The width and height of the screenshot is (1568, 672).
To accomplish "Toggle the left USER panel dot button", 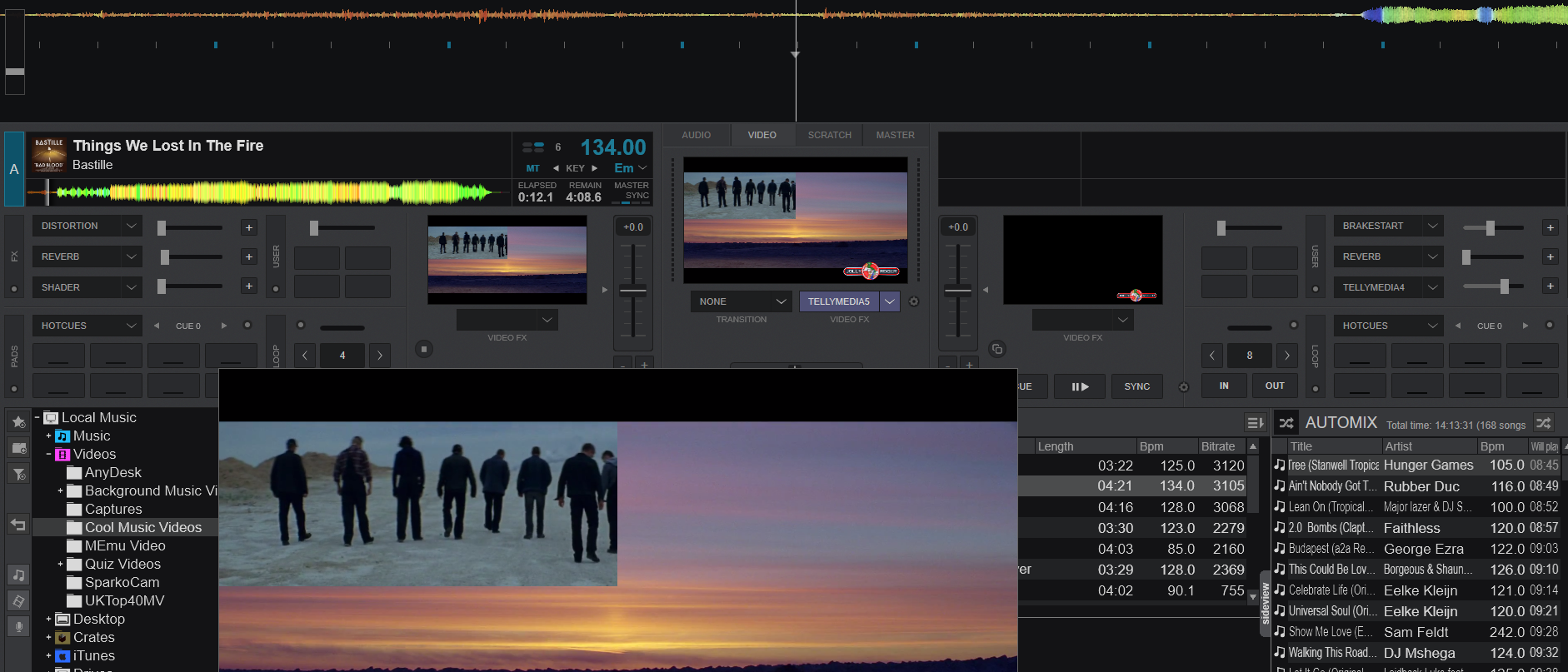I will pos(276,289).
